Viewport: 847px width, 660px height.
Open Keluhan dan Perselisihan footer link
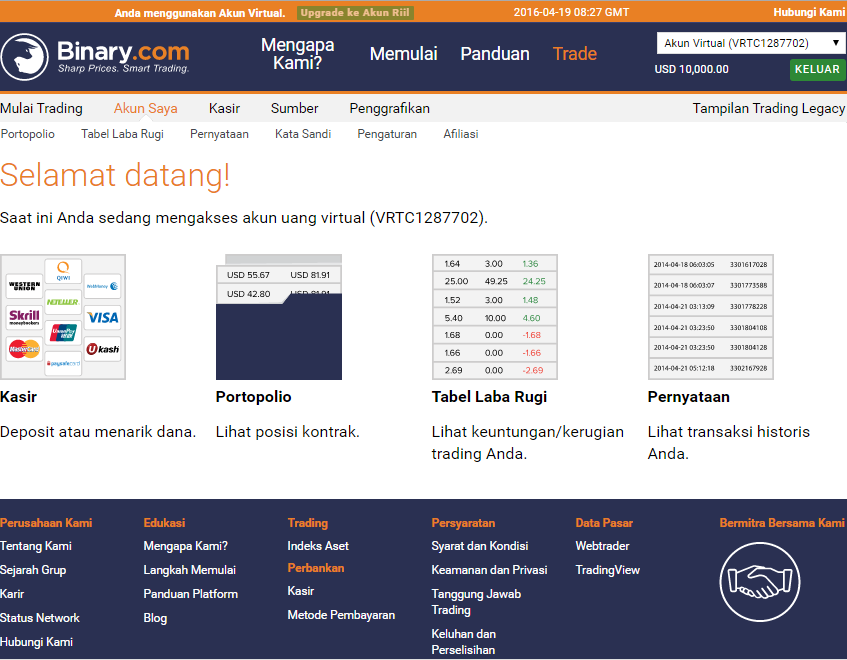pyautogui.click(x=463, y=642)
